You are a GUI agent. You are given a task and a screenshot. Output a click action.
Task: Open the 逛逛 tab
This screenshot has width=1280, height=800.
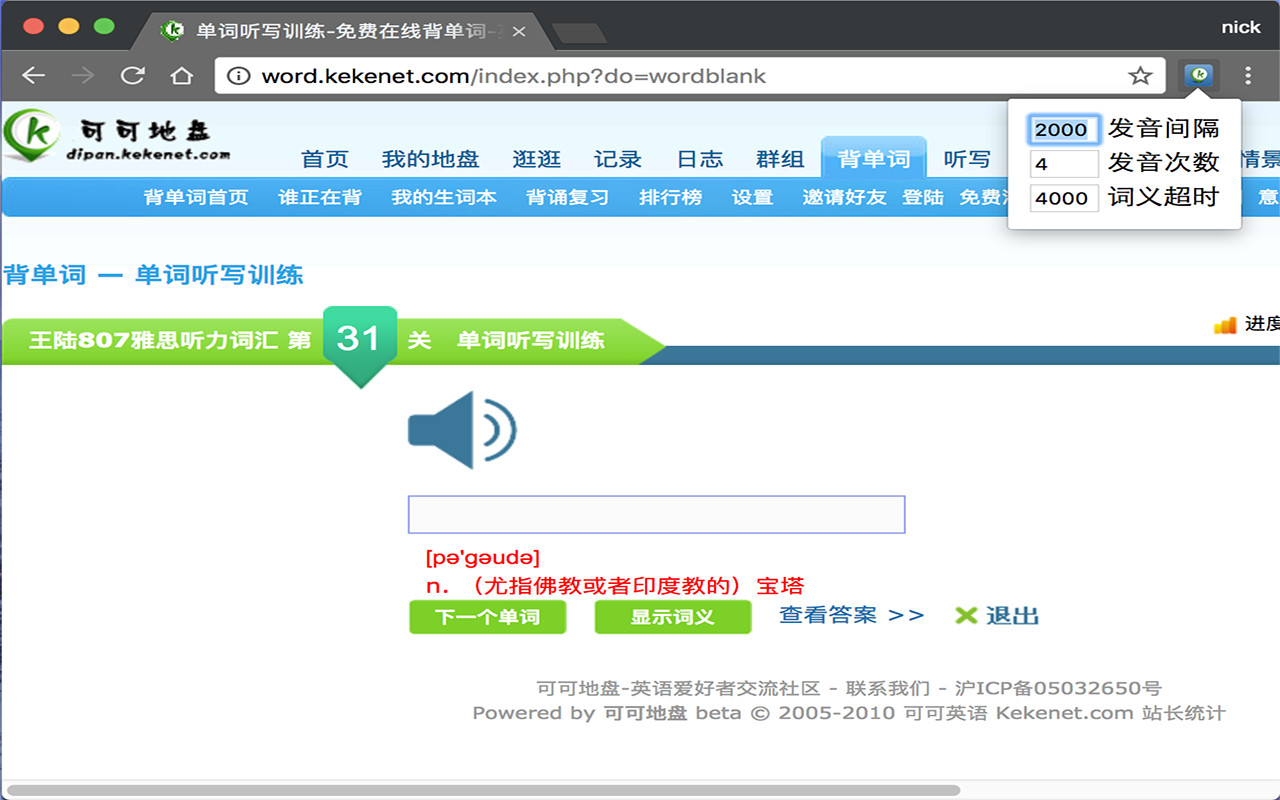[x=537, y=159]
